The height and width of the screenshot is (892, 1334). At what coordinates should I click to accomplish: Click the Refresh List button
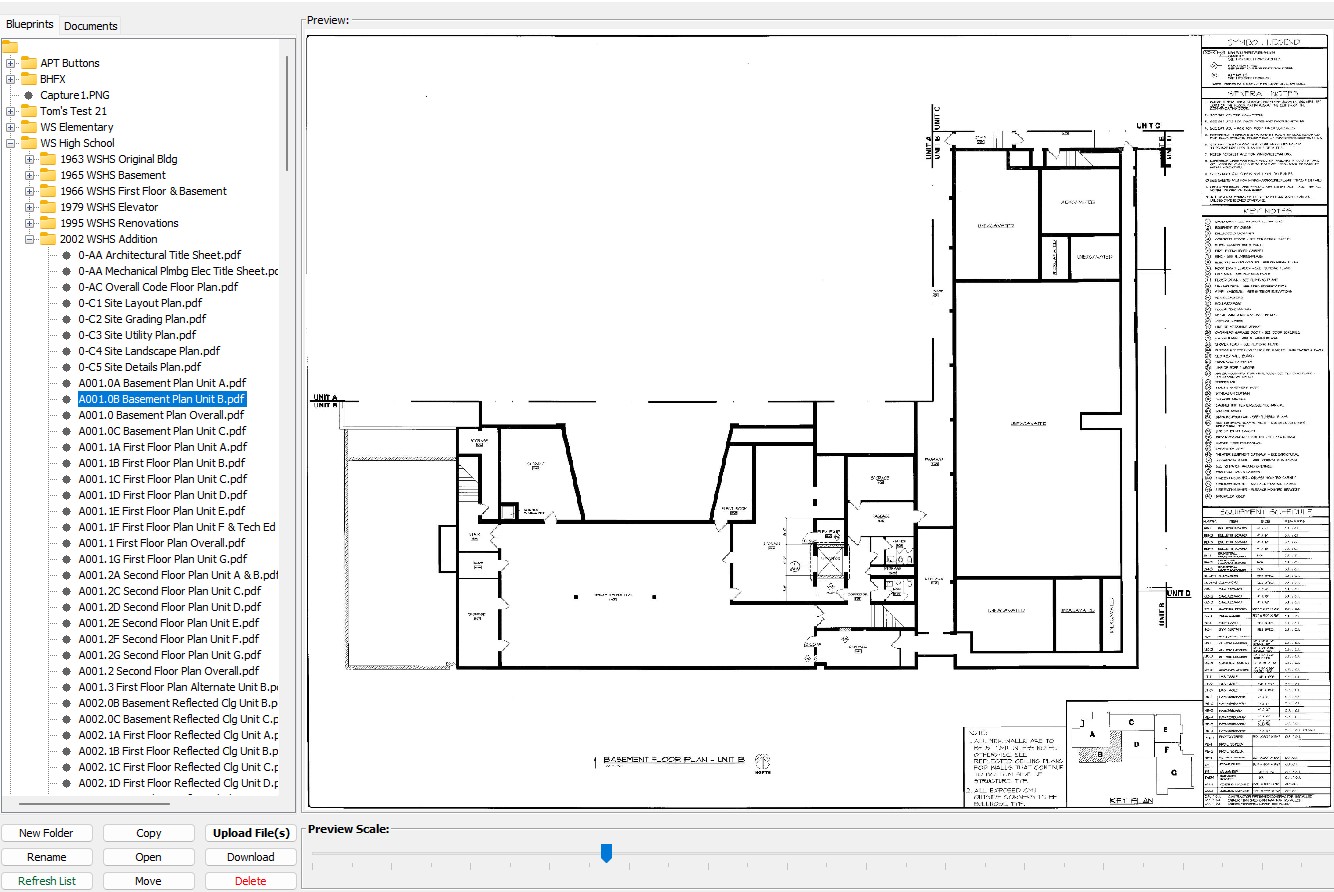47,881
